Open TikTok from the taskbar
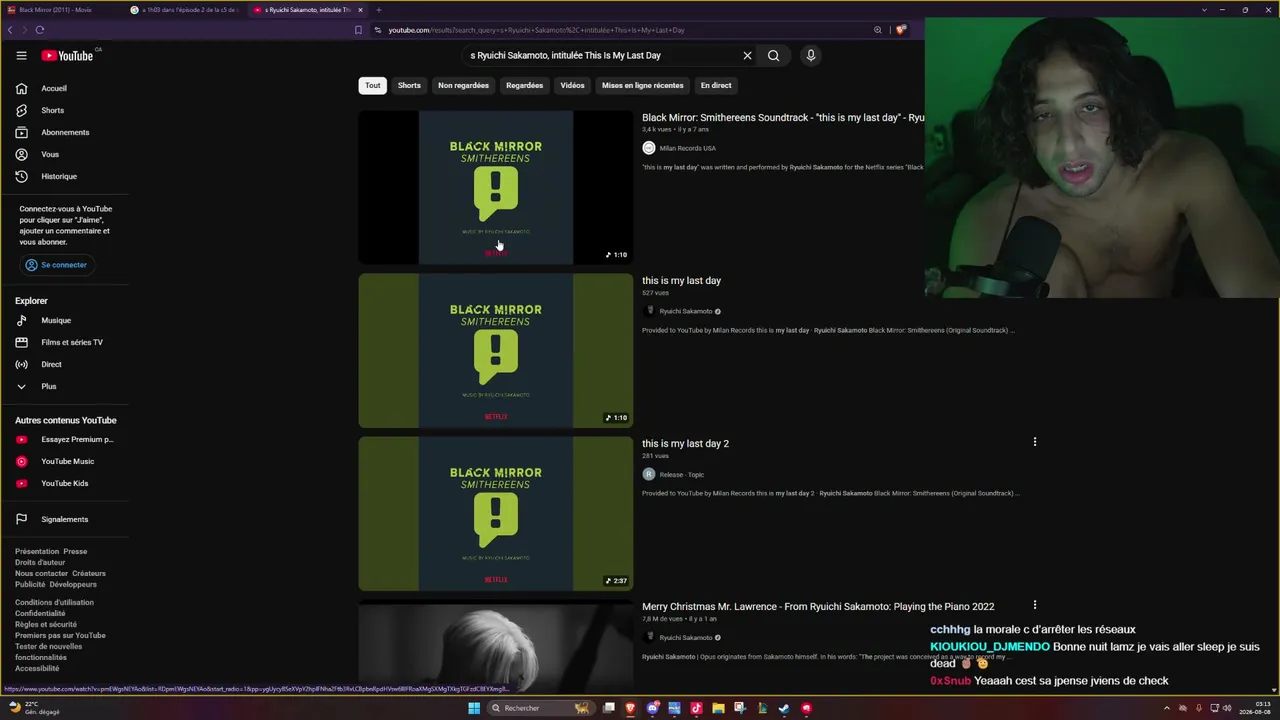1280x720 pixels. [x=696, y=708]
